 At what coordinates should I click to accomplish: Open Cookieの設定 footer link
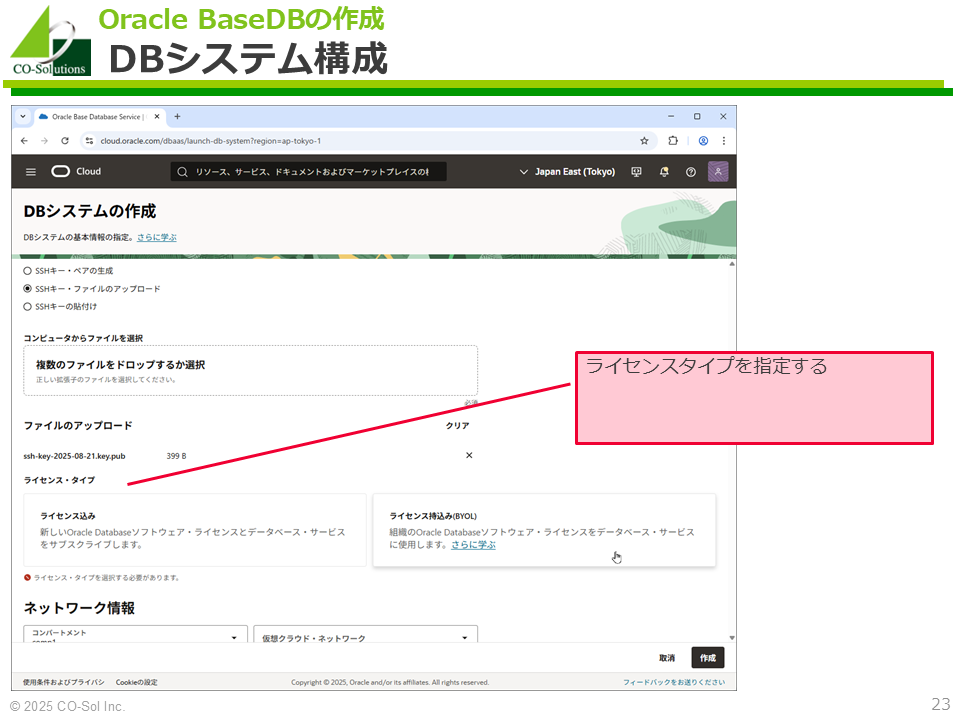tap(137, 682)
